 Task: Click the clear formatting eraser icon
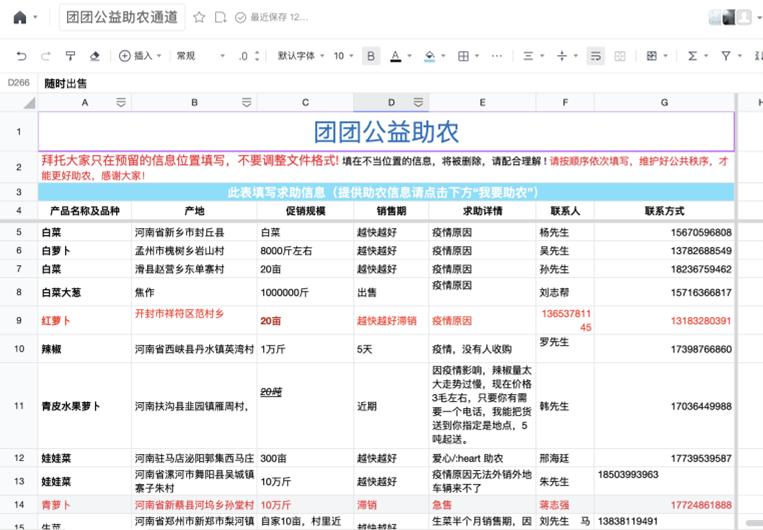(94, 56)
